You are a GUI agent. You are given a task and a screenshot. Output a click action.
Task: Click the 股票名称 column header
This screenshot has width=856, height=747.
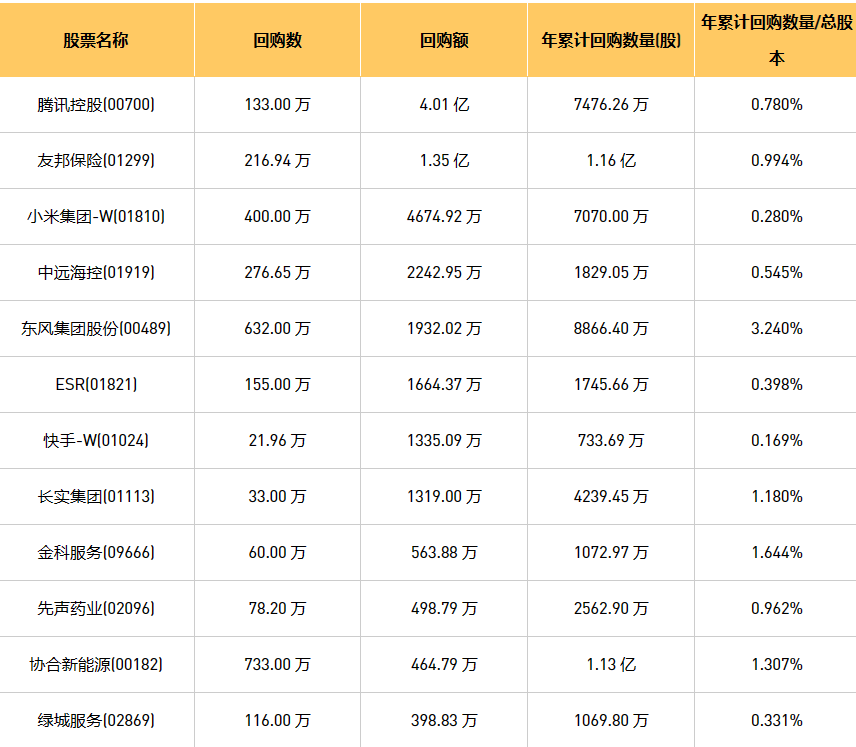pyautogui.click(x=96, y=40)
